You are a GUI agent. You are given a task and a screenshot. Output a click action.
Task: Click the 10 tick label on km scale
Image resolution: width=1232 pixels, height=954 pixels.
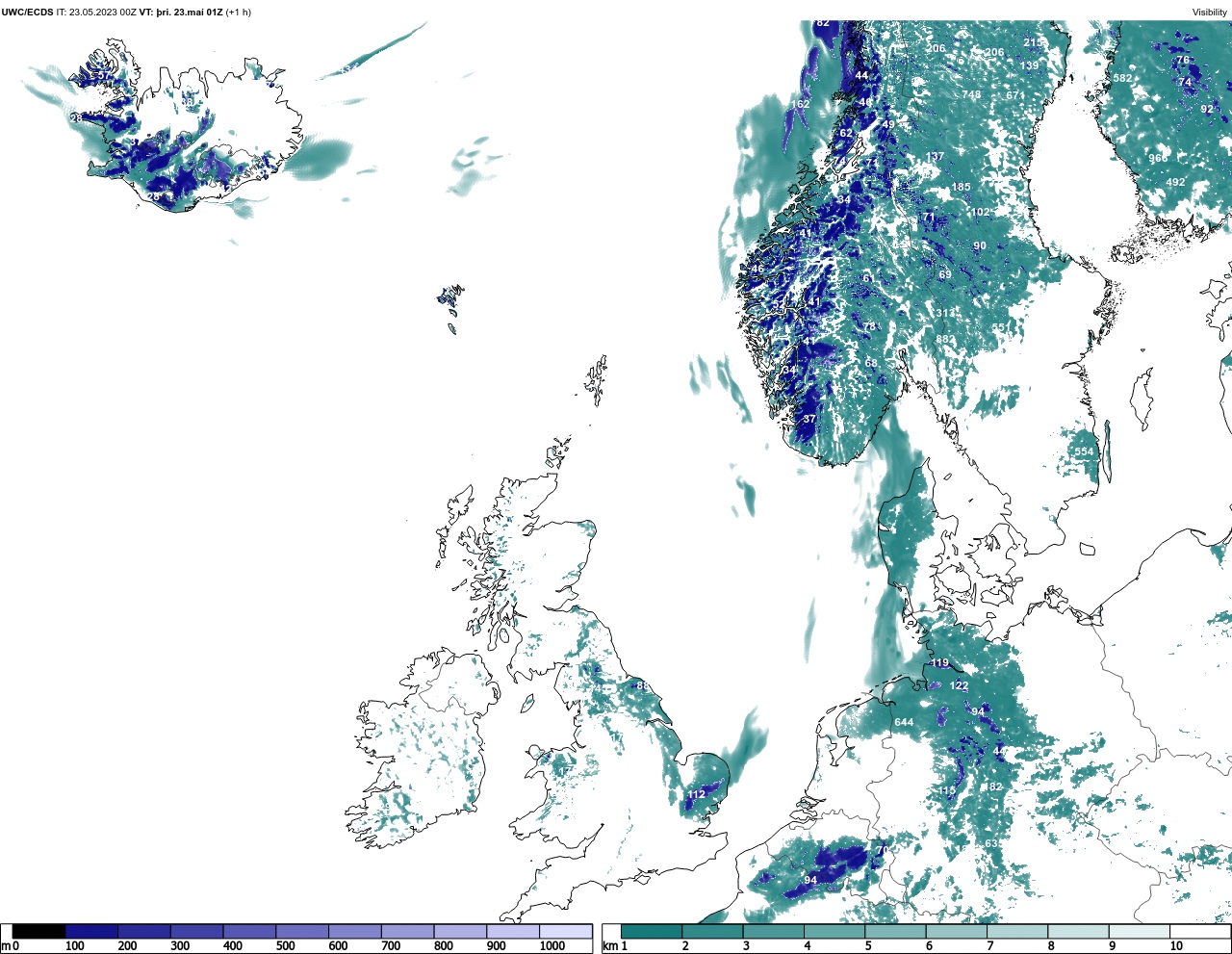pyautogui.click(x=1176, y=946)
